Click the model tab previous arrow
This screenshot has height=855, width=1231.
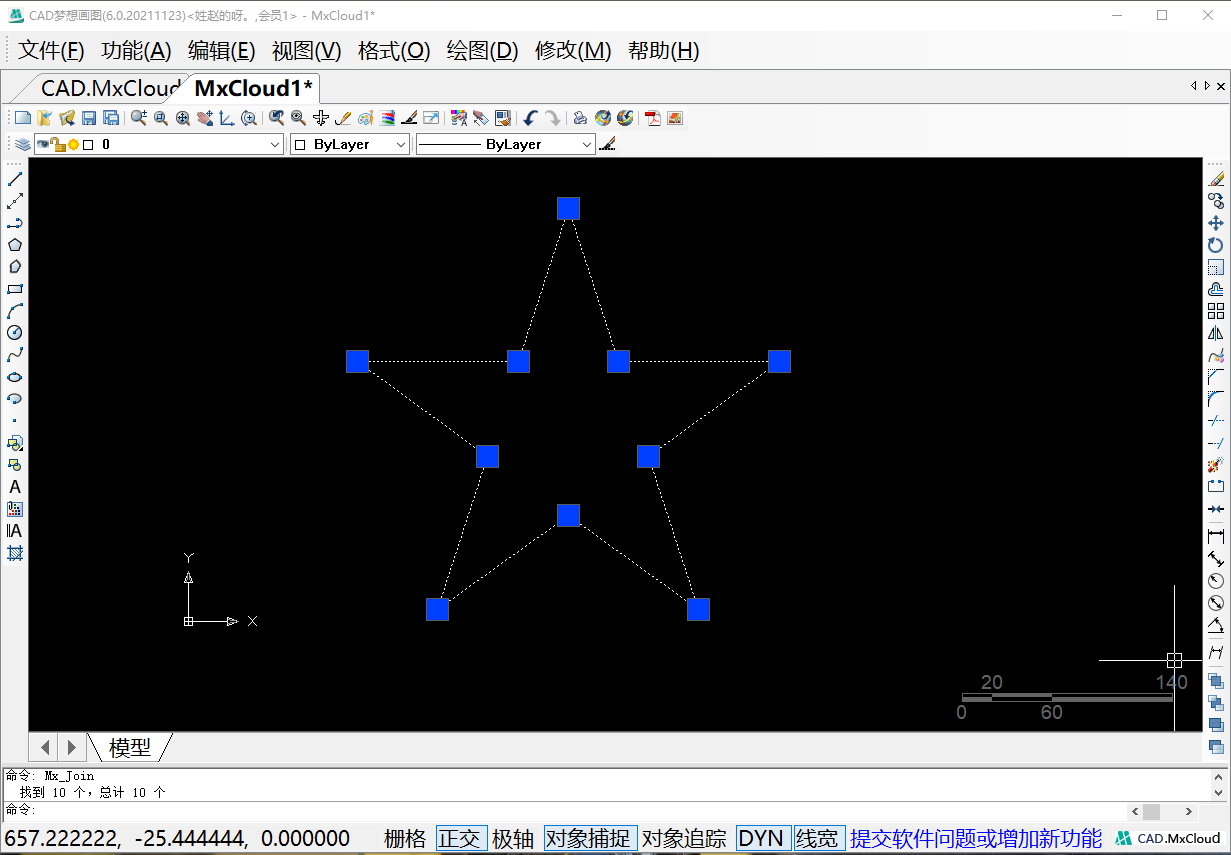click(x=46, y=747)
